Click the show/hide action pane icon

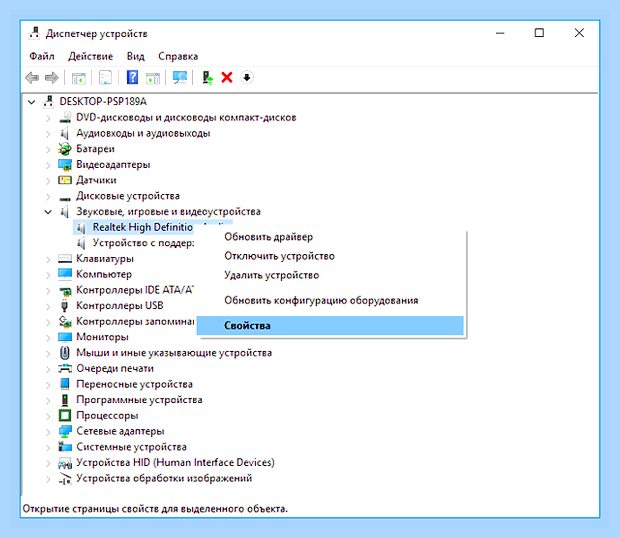[x=153, y=77]
